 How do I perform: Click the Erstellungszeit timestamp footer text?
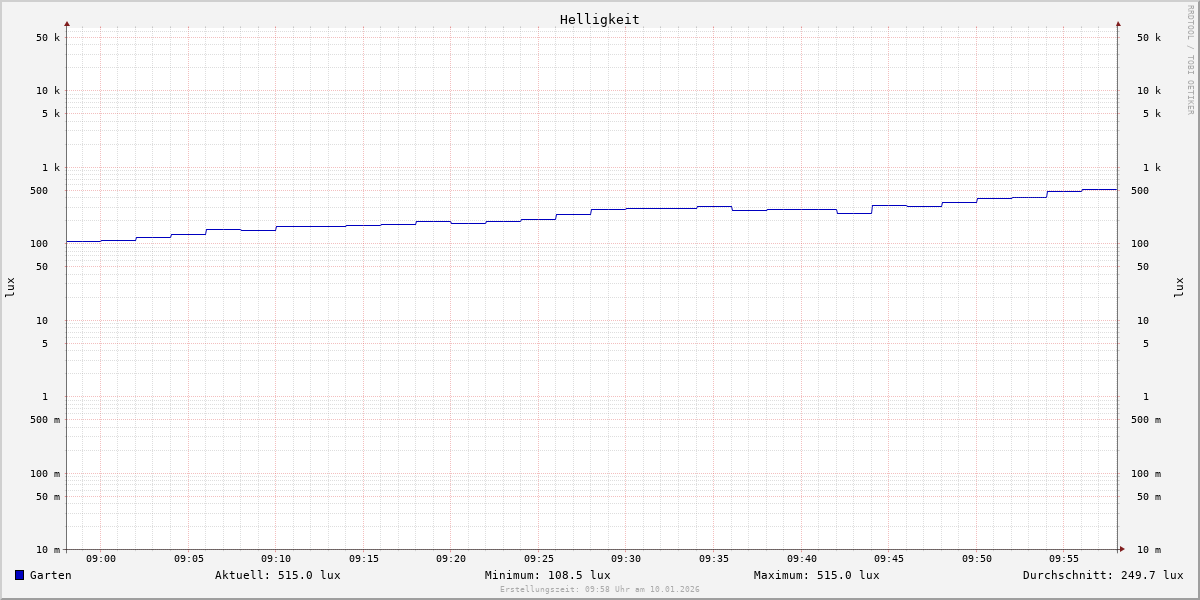click(x=599, y=589)
